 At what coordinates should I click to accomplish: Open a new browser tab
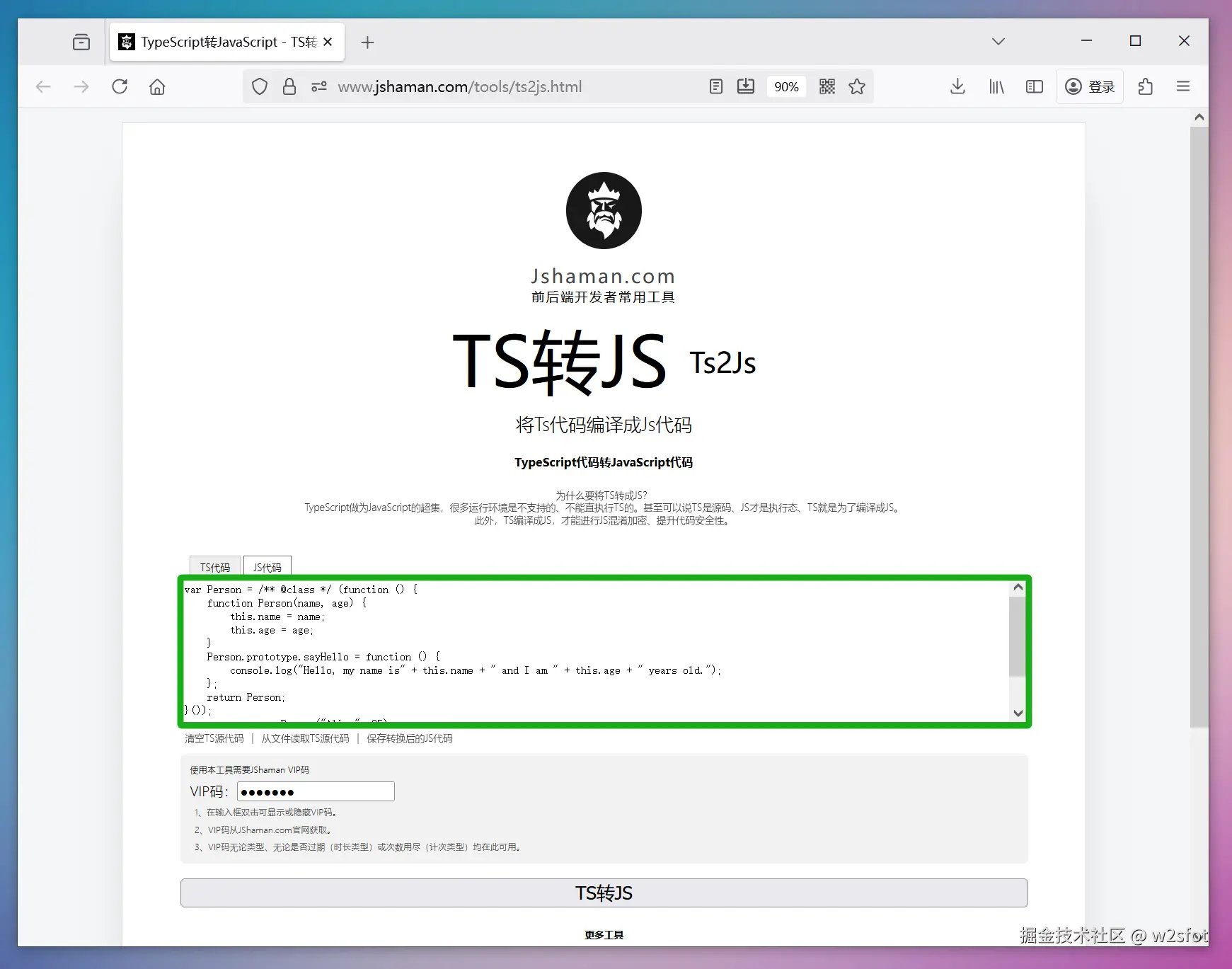(367, 42)
